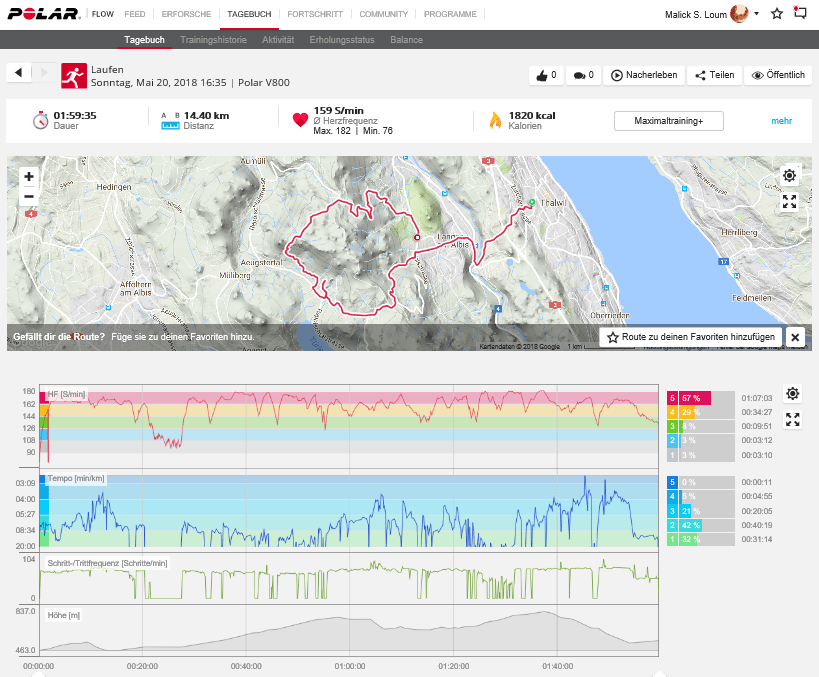Open the Maximaltraining+ training benefit box
Image resolution: width=819 pixels, height=677 pixels.
(668, 121)
